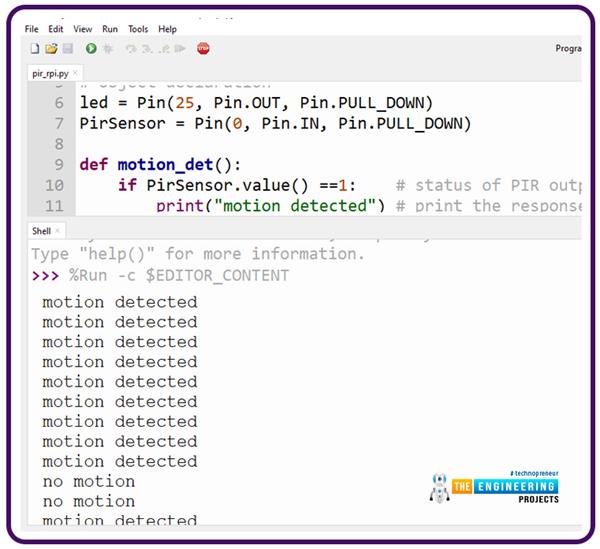
Task: Click the Step out debugger icon
Action: [x=161, y=49]
